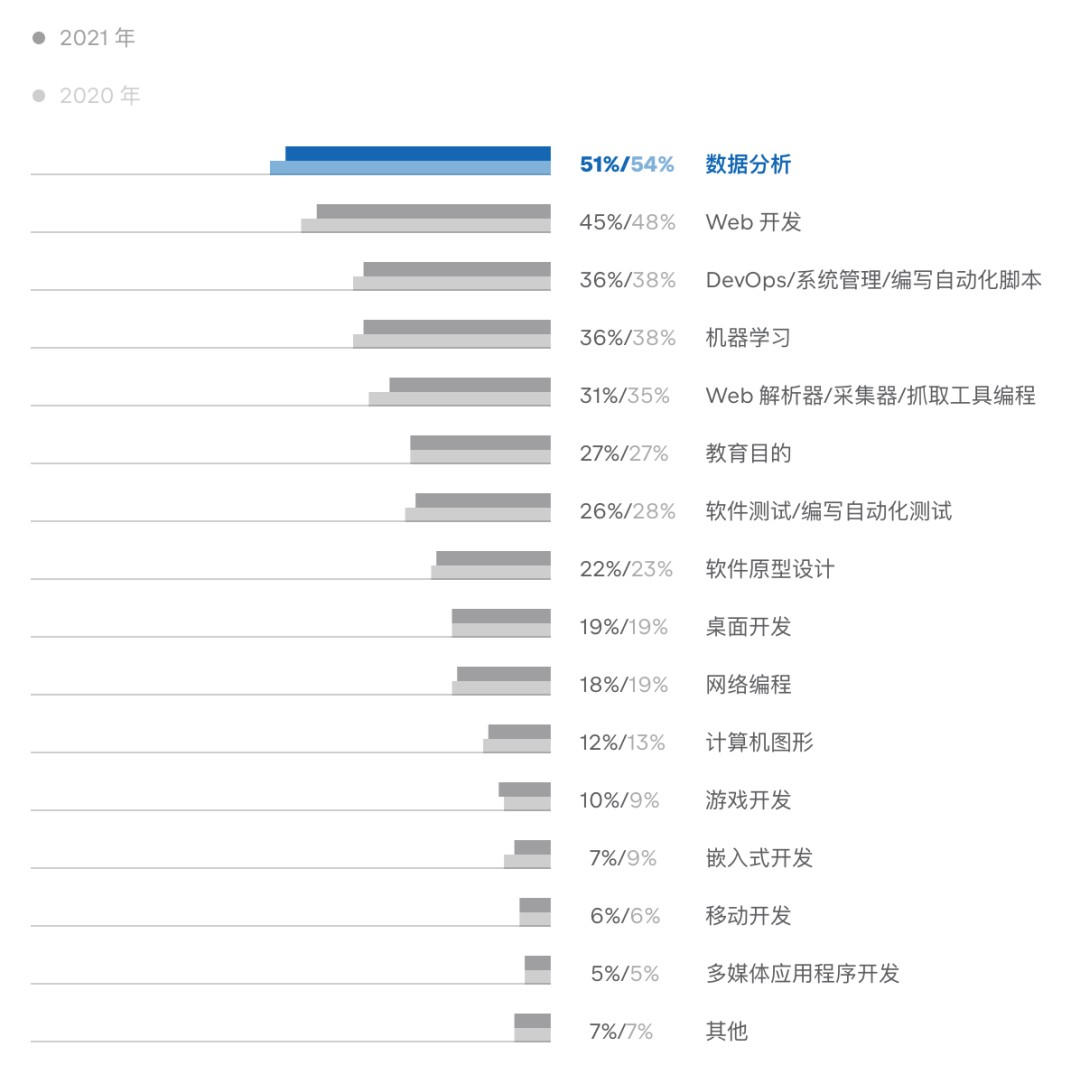Click the 多媒体应用程序开发 label
The image size is (1080, 1084).
click(x=802, y=974)
